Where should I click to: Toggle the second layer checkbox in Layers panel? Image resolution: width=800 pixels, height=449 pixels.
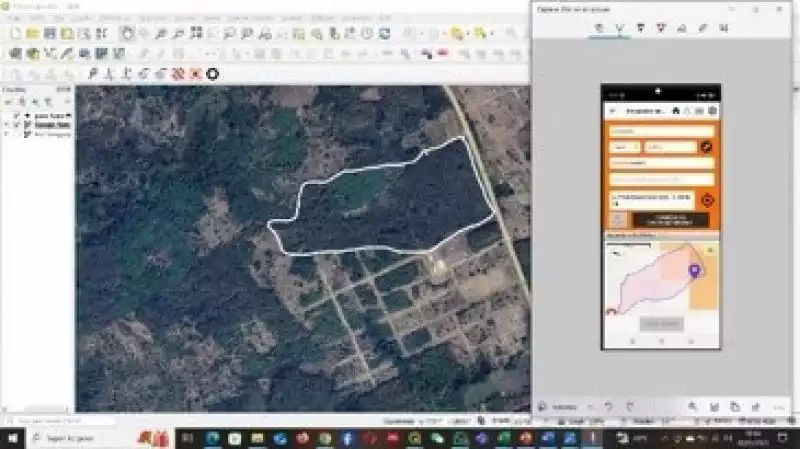click(x=17, y=124)
